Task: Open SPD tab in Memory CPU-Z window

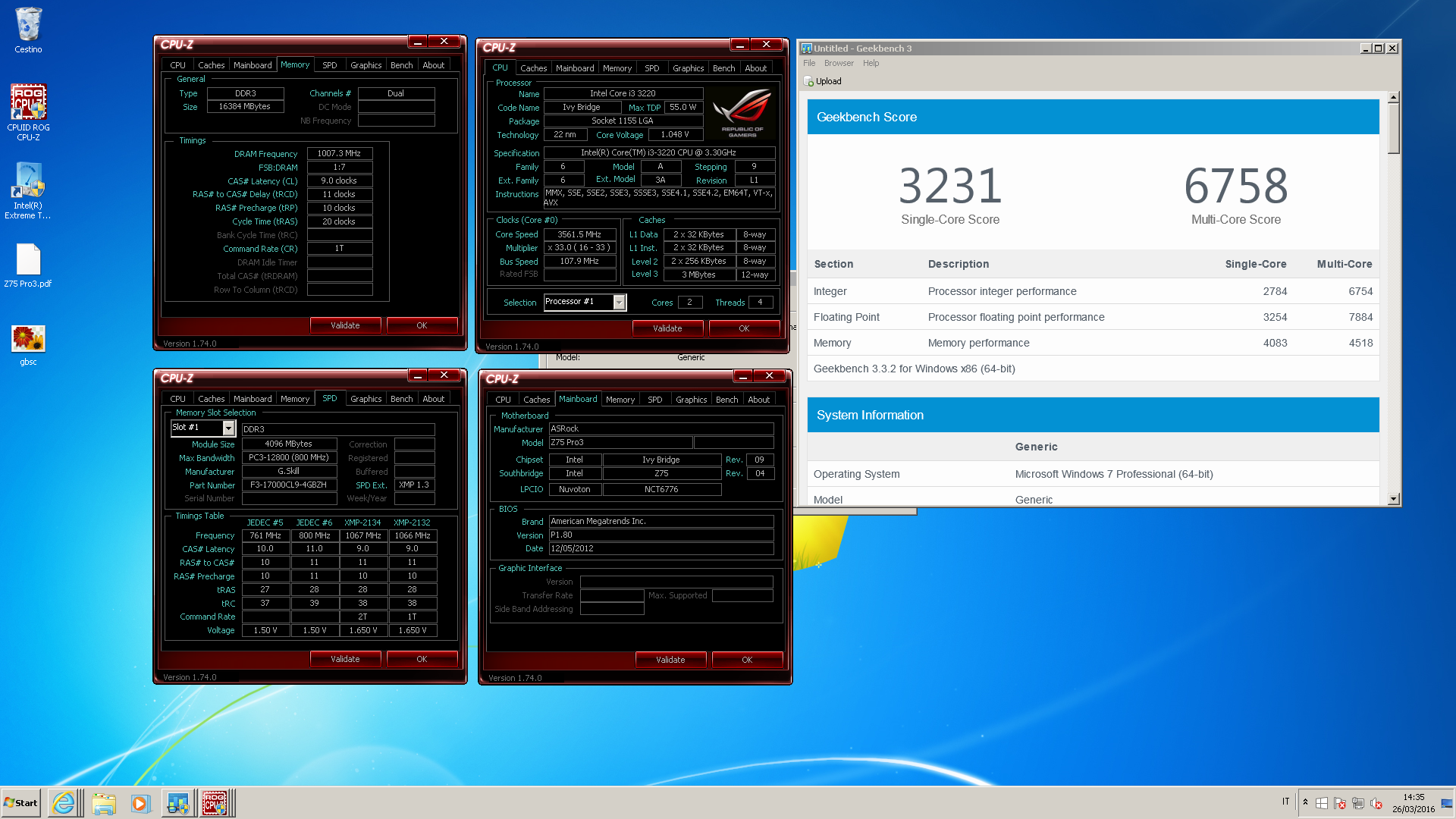Action: (329, 65)
